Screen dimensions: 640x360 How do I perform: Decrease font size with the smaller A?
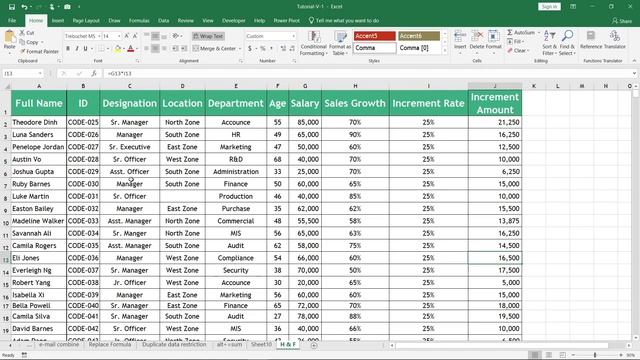[x=135, y=36]
